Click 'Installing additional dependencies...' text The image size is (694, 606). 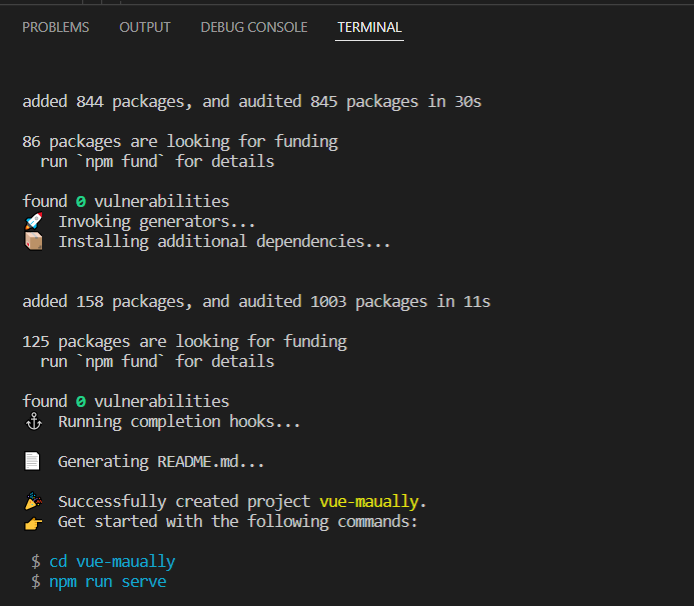point(224,242)
